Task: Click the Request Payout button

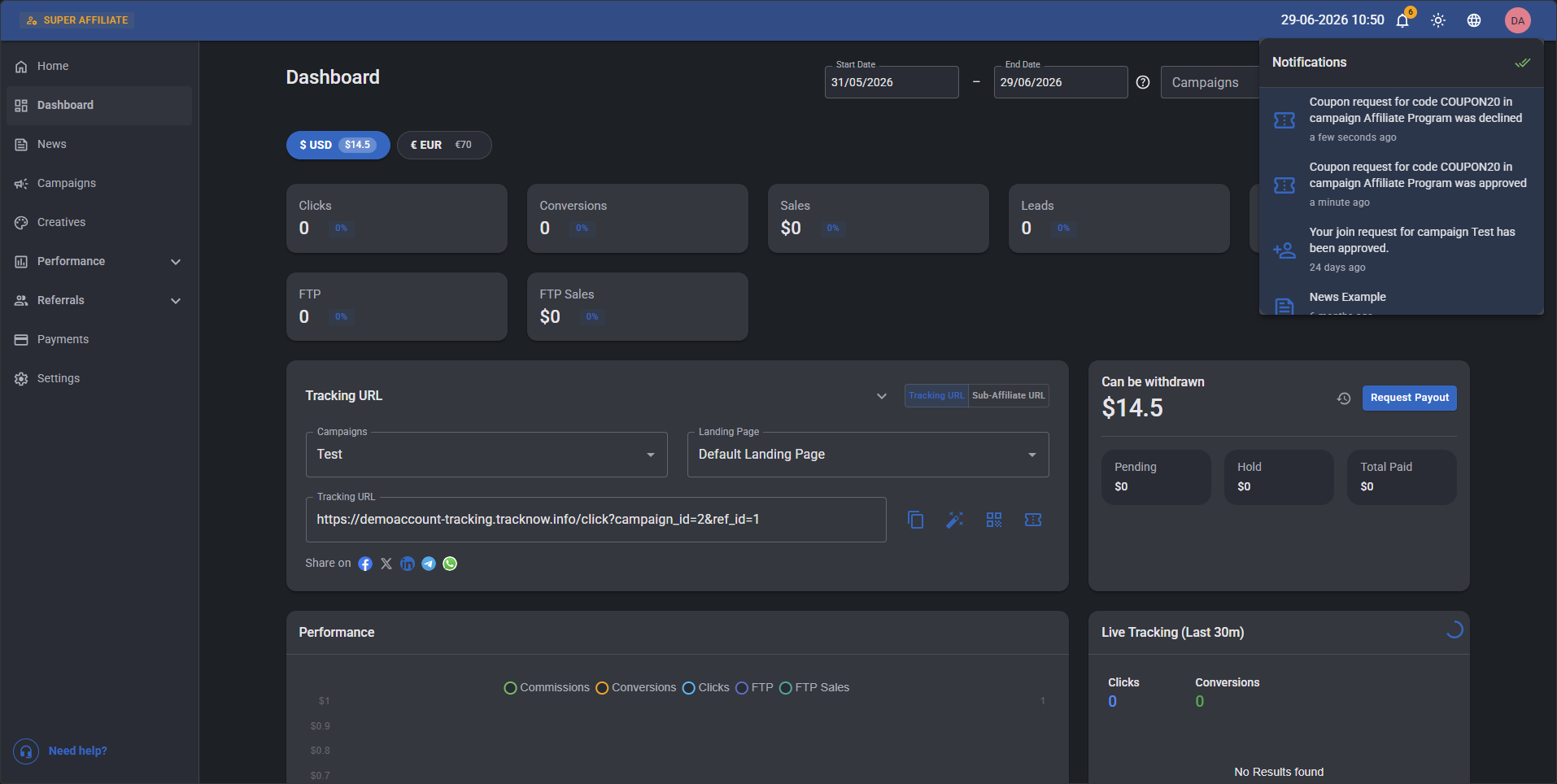Action: point(1410,398)
